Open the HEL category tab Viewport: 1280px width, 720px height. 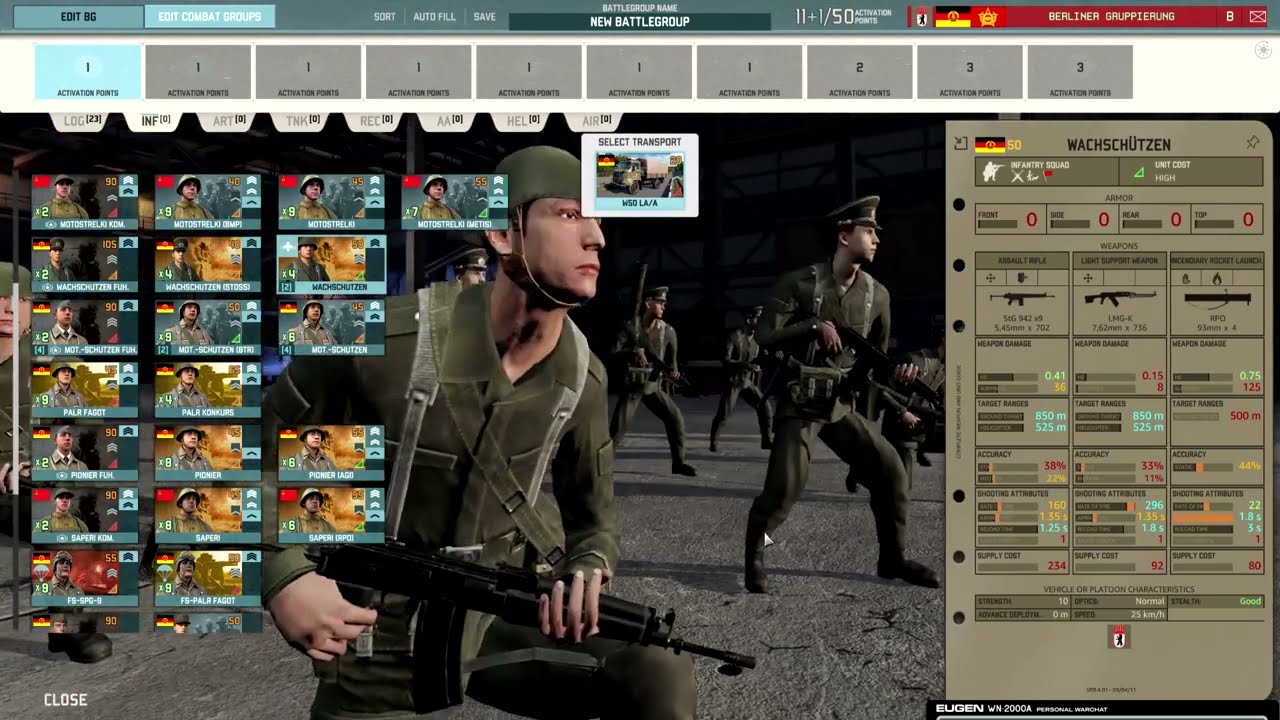click(524, 121)
